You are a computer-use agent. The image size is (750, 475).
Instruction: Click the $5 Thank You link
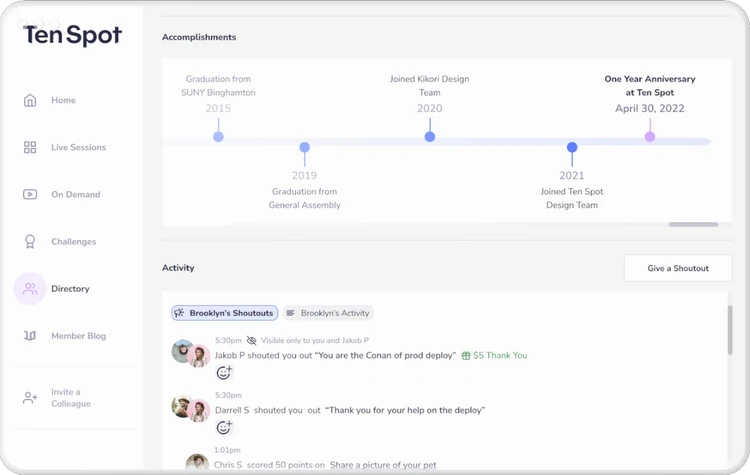[x=500, y=355]
